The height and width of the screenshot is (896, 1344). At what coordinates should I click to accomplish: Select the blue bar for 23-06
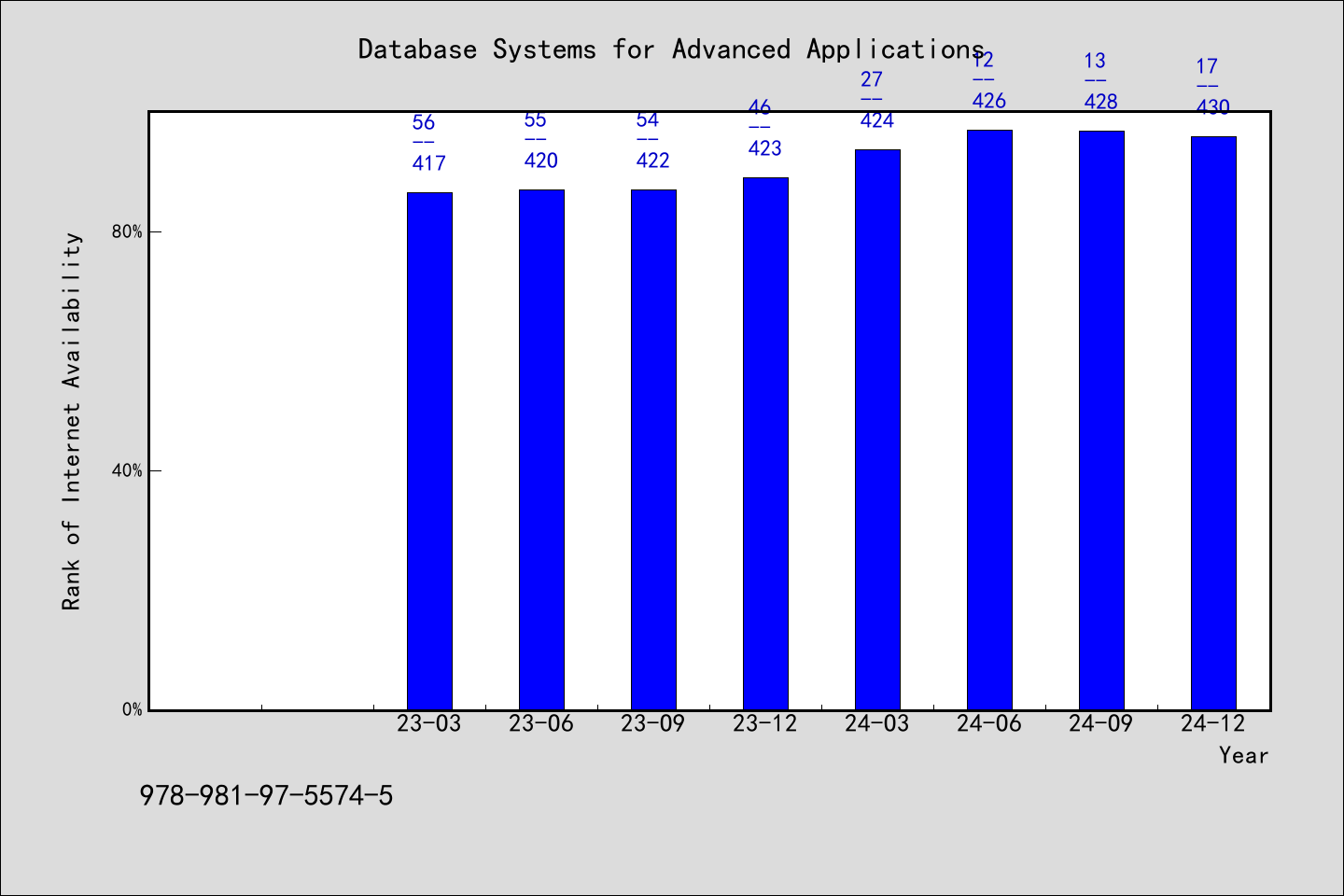coord(541,450)
